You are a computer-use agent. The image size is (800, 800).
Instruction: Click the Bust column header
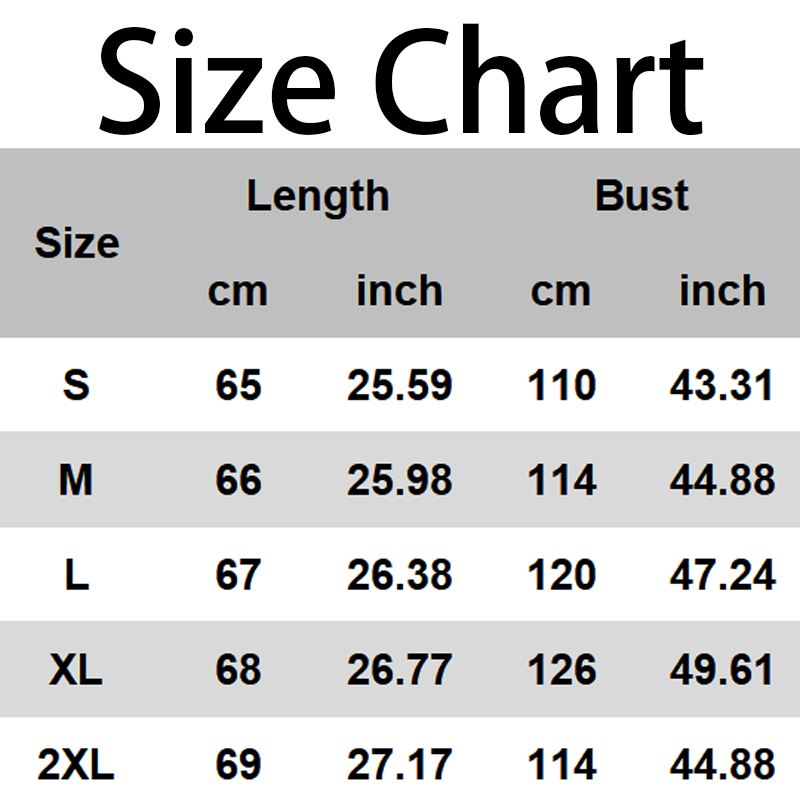[x=641, y=196]
